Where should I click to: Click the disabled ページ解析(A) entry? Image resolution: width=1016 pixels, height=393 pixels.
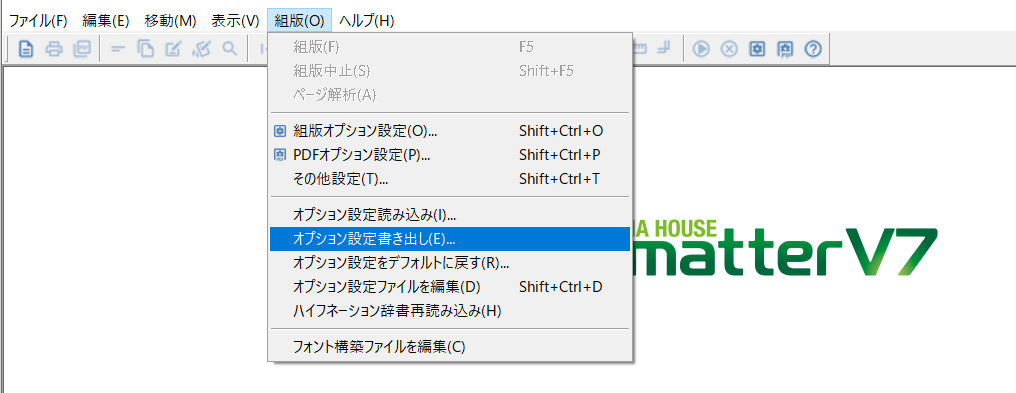pos(450,95)
